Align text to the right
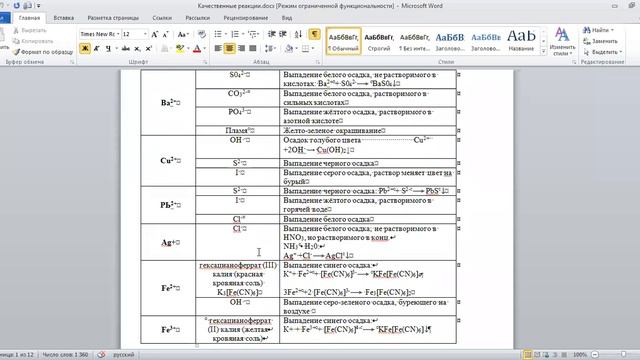Viewport: 640px width, 360px height. (241, 49)
